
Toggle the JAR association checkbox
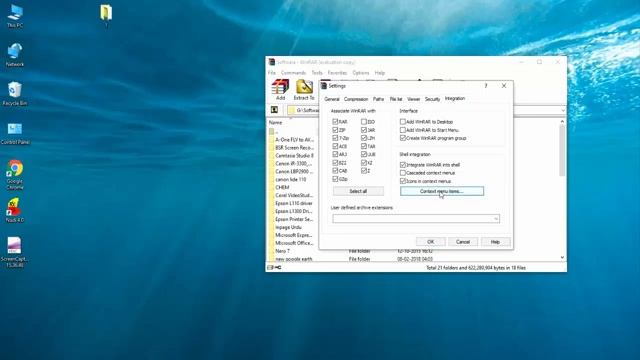(364, 130)
